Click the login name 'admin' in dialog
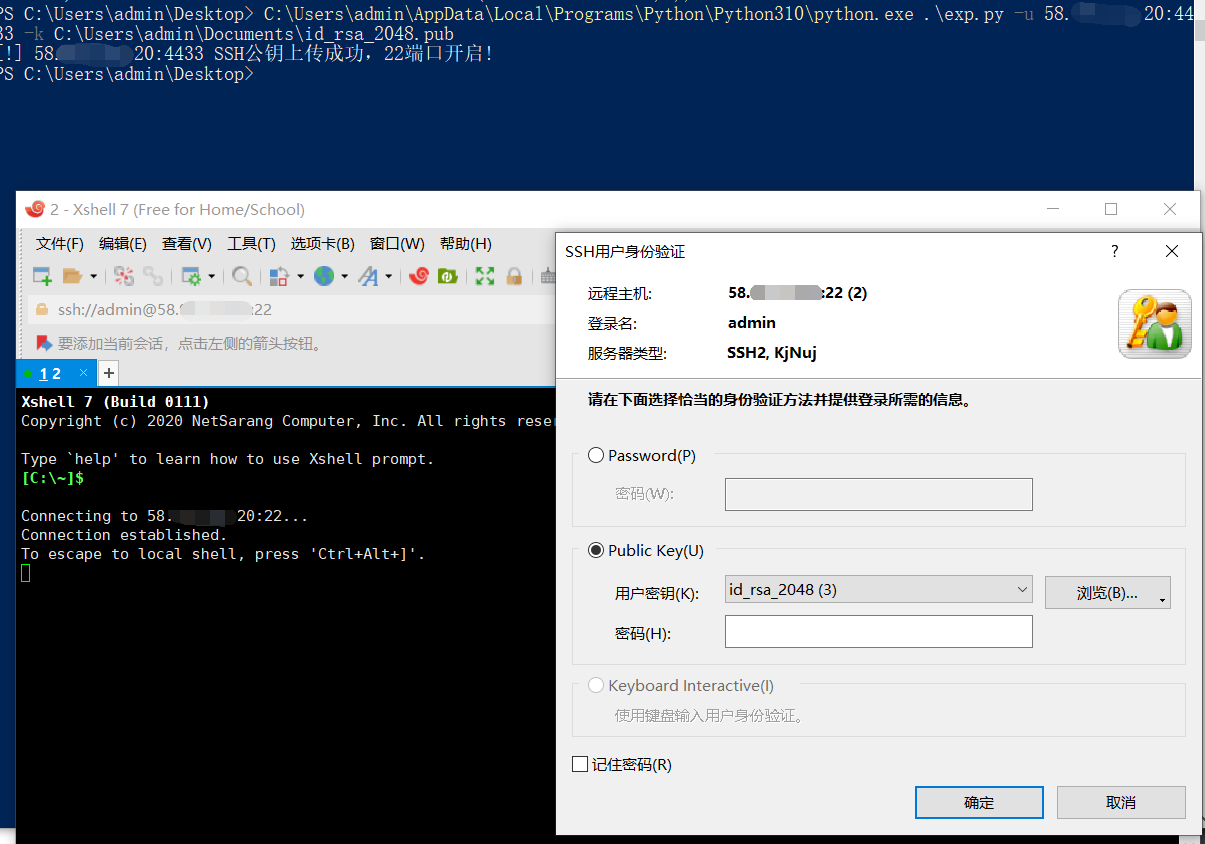 pos(752,322)
